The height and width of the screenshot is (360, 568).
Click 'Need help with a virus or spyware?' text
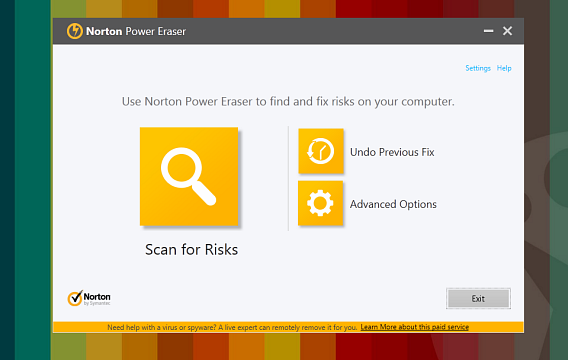162,327
